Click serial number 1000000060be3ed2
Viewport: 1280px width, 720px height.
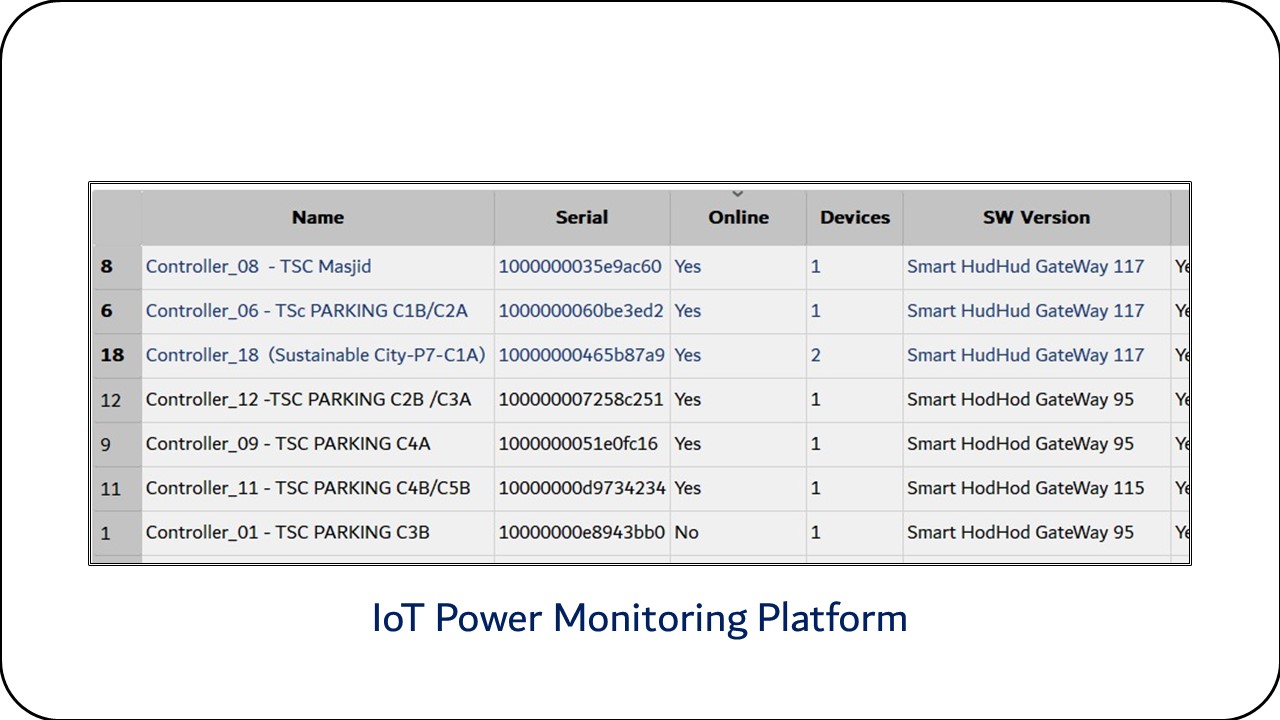[x=581, y=311]
